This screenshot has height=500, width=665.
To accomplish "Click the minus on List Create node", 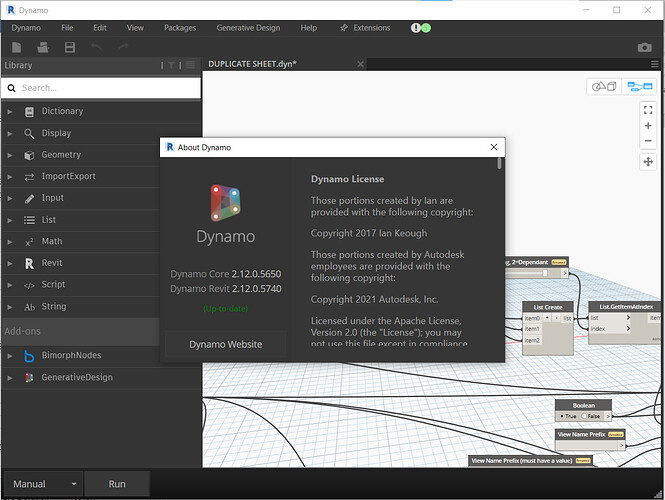I will click(x=556, y=318).
